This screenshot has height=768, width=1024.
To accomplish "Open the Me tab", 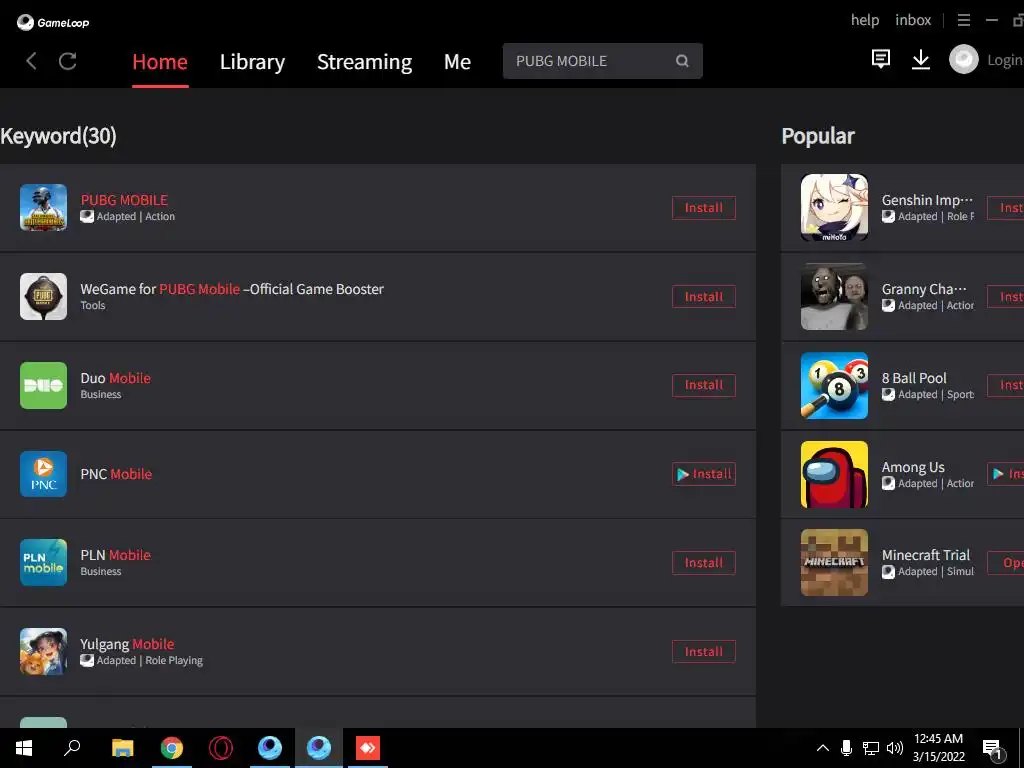I will tap(457, 62).
